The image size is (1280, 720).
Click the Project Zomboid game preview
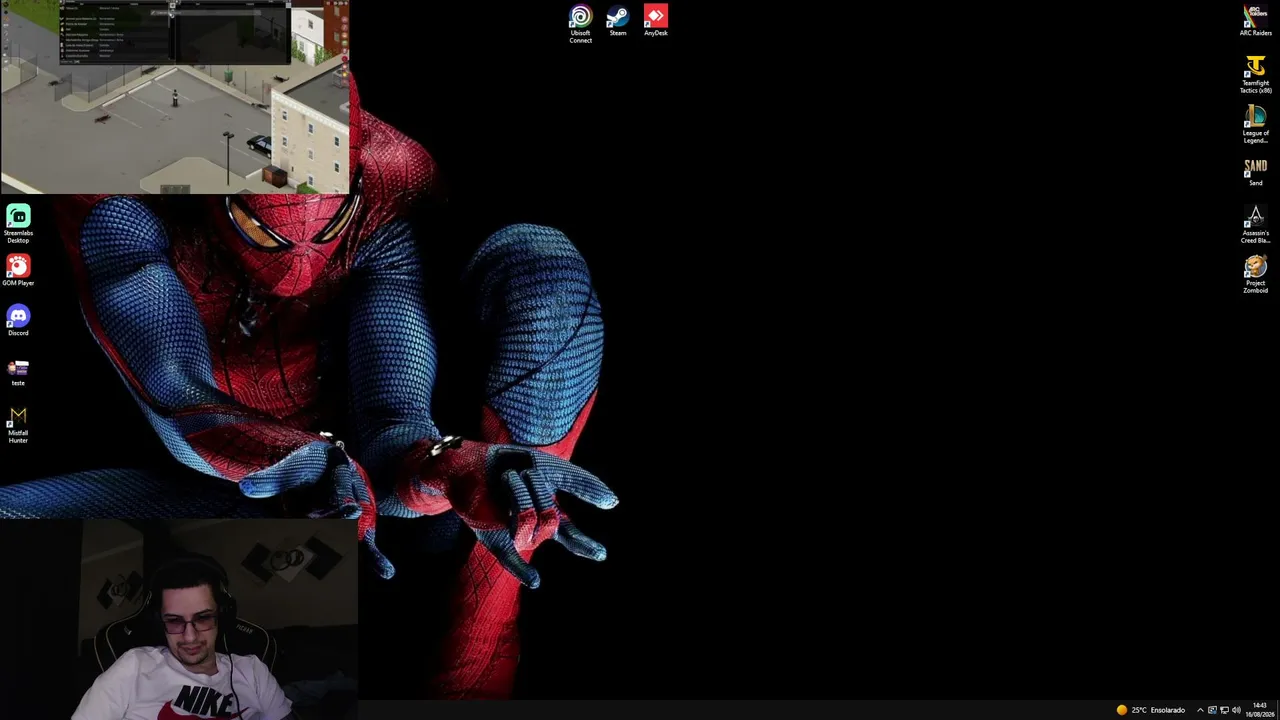coord(175,97)
